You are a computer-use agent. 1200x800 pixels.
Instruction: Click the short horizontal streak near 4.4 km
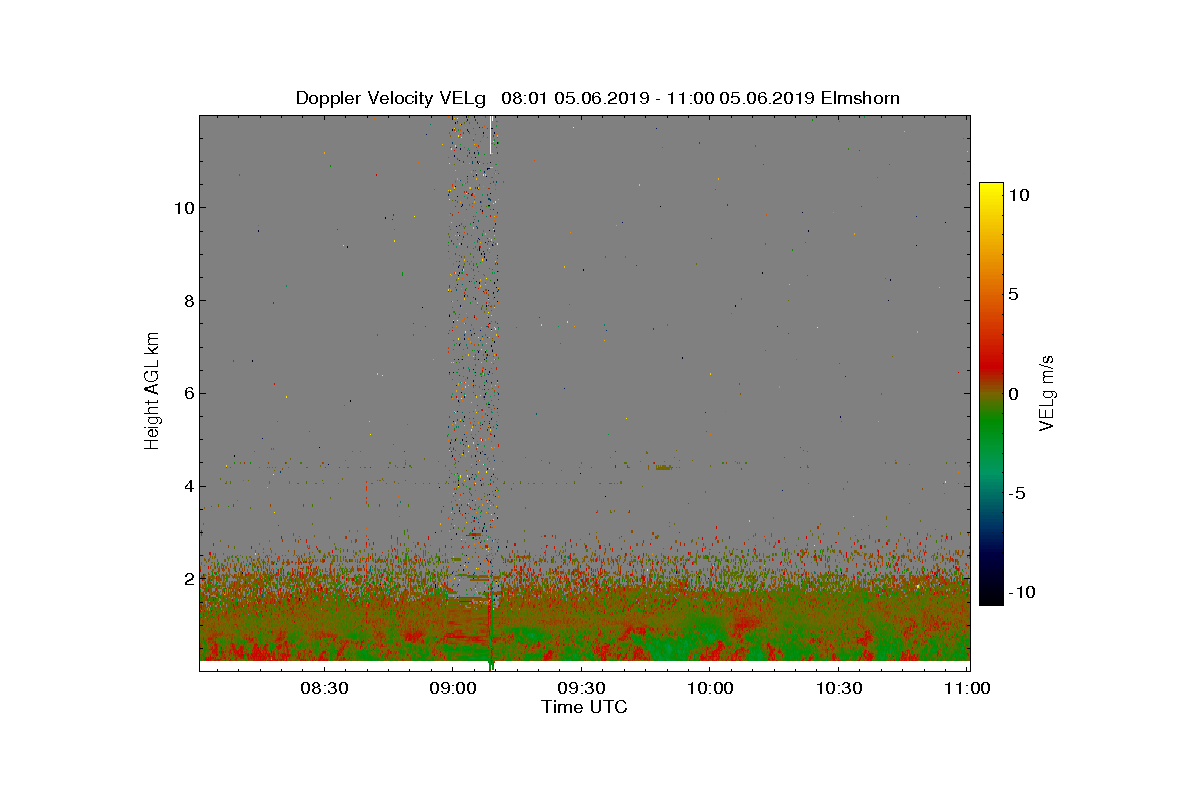coord(664,467)
